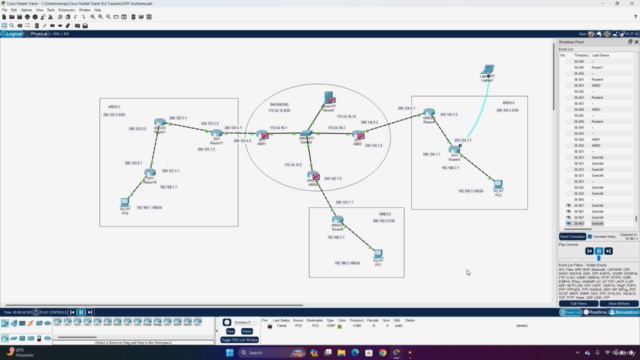Switch to Logical workspace tab
The height and width of the screenshot is (360, 640).
click(12, 34)
